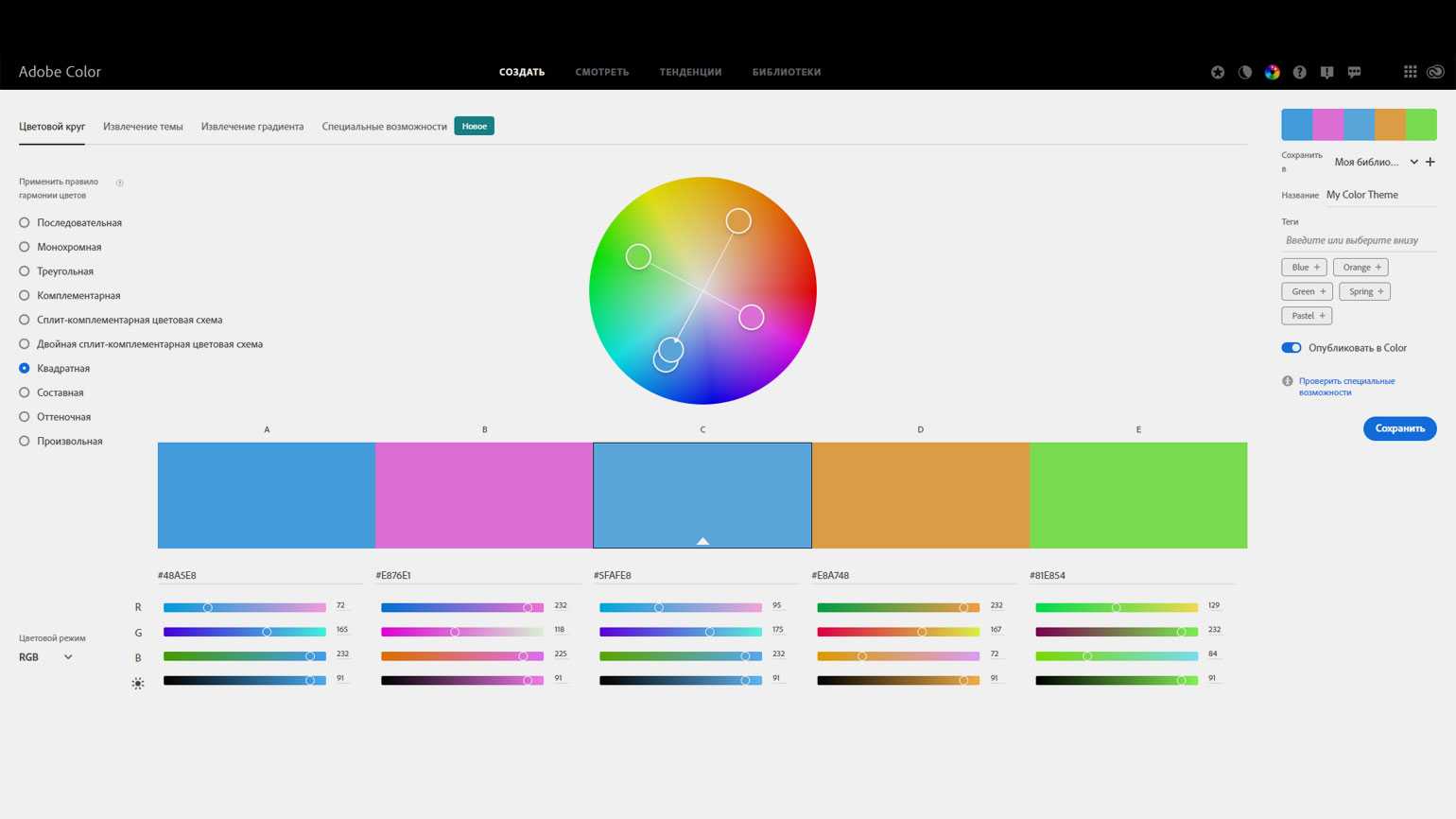The width and height of the screenshot is (1456, 819).
Task: Select the Монохромная harmony rule
Action: tap(25, 247)
